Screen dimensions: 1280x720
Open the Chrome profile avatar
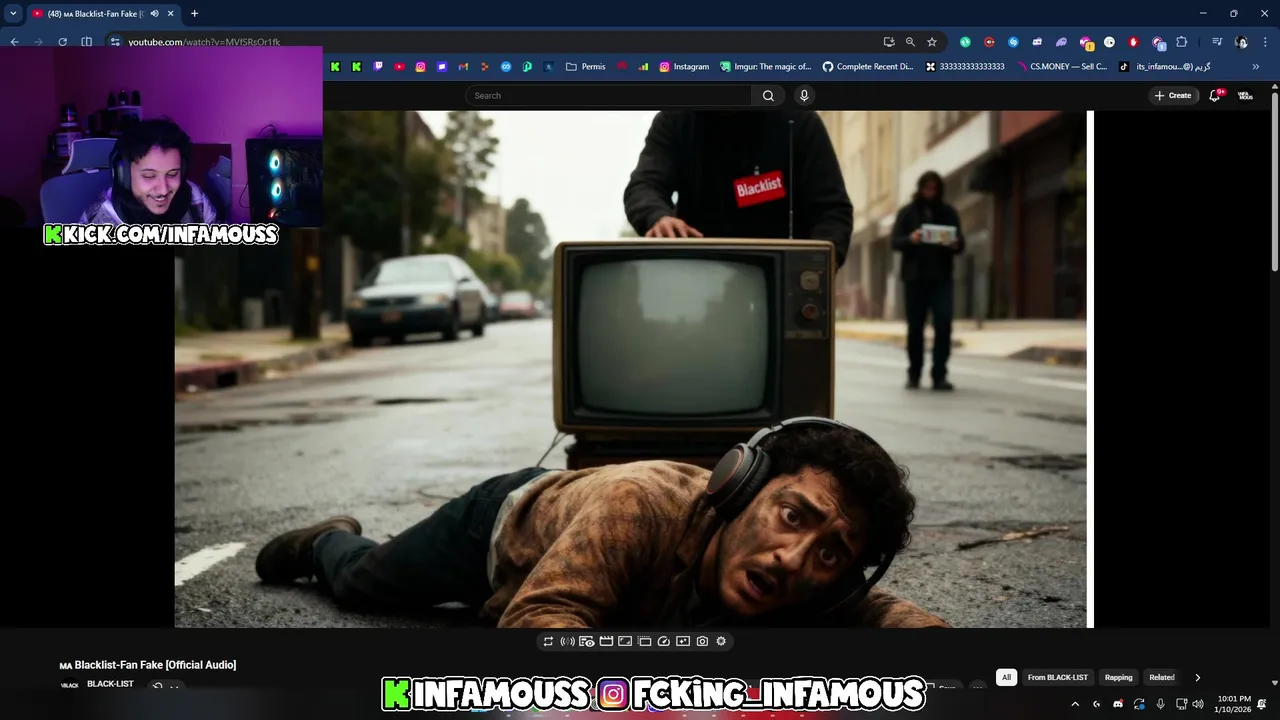pyautogui.click(x=1242, y=42)
